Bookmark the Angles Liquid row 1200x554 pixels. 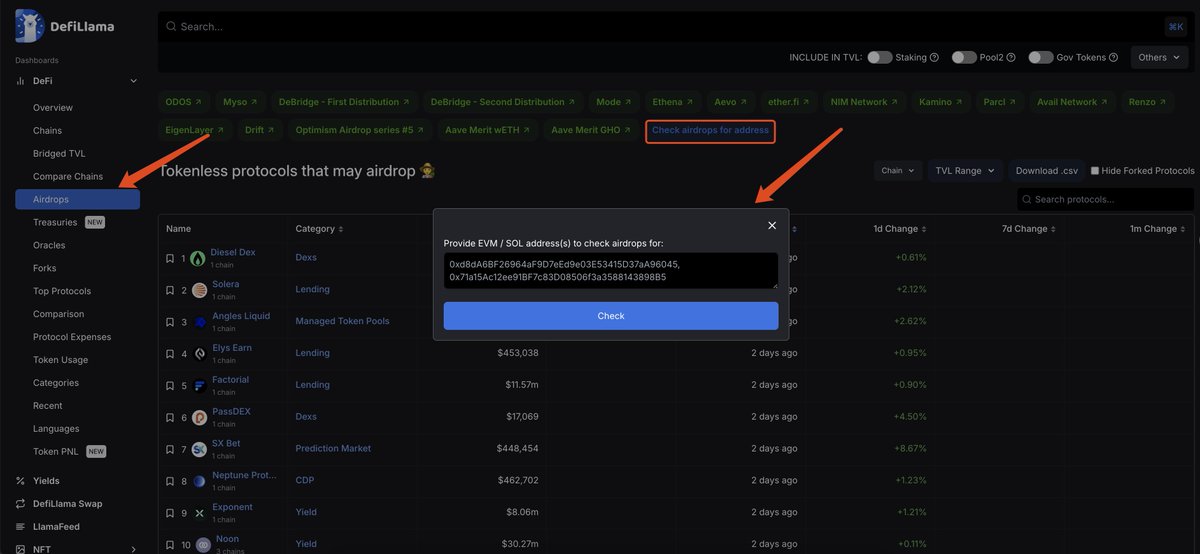[170, 322]
